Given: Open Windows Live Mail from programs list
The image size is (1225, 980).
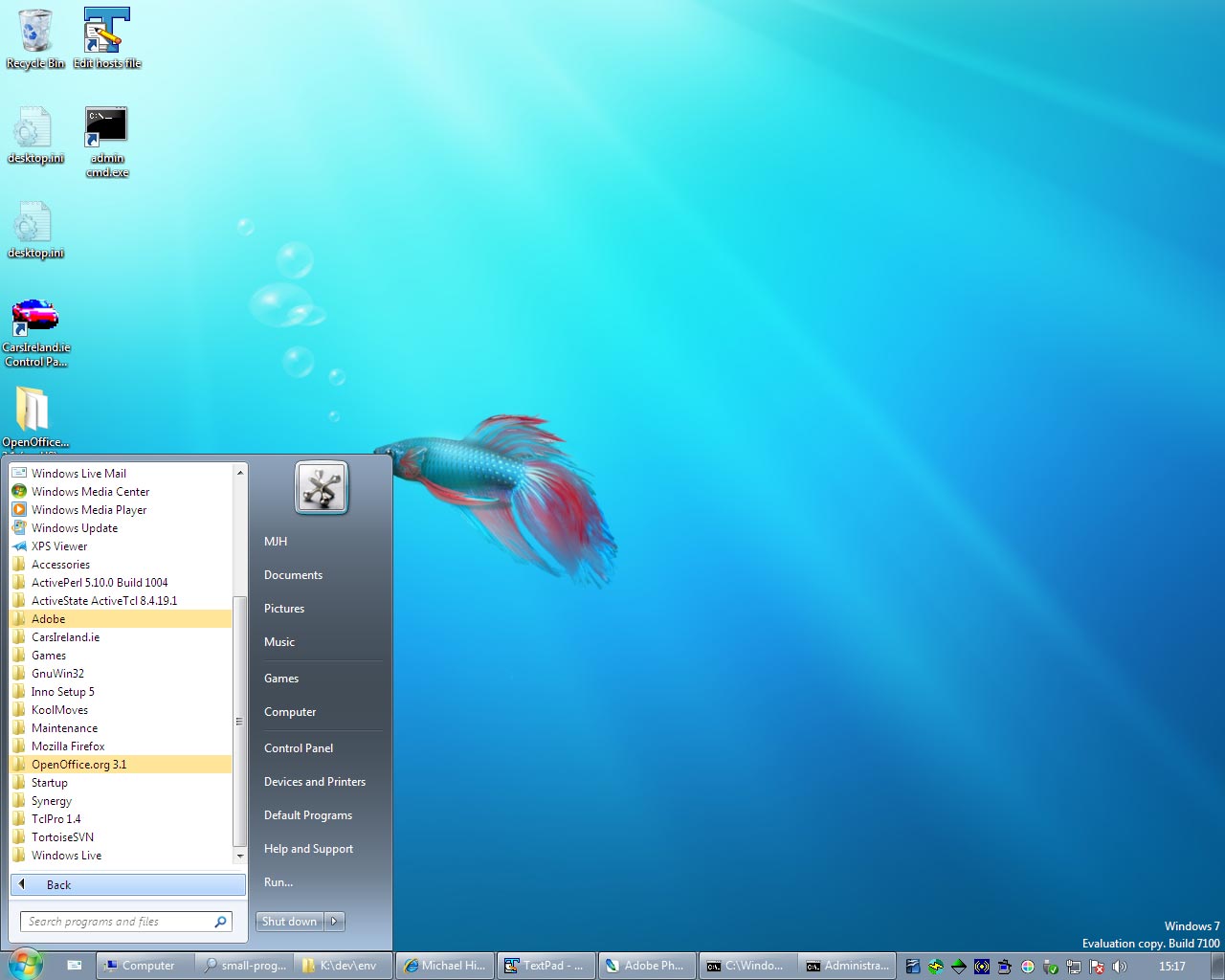Looking at the screenshot, I should click(121, 473).
